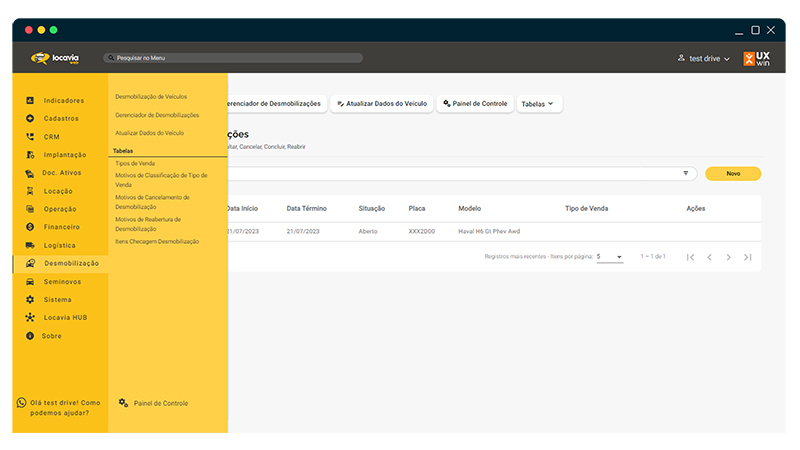Go to last page of records

747,257
